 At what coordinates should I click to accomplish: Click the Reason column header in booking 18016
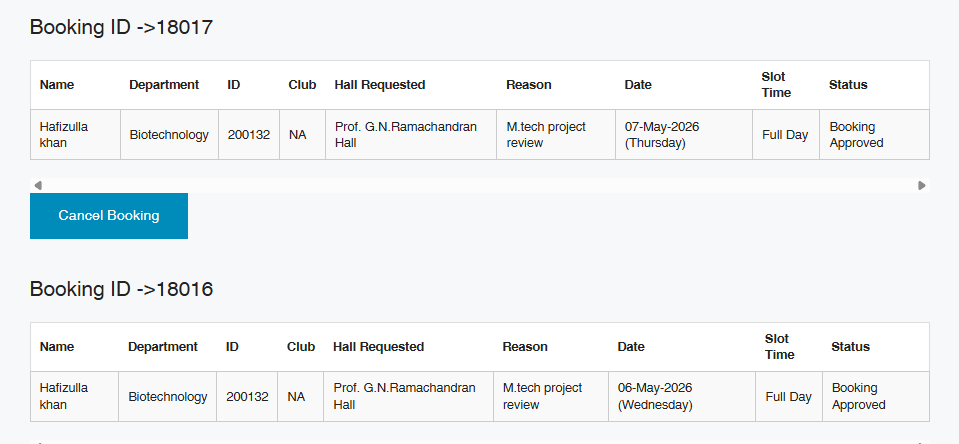(x=525, y=347)
